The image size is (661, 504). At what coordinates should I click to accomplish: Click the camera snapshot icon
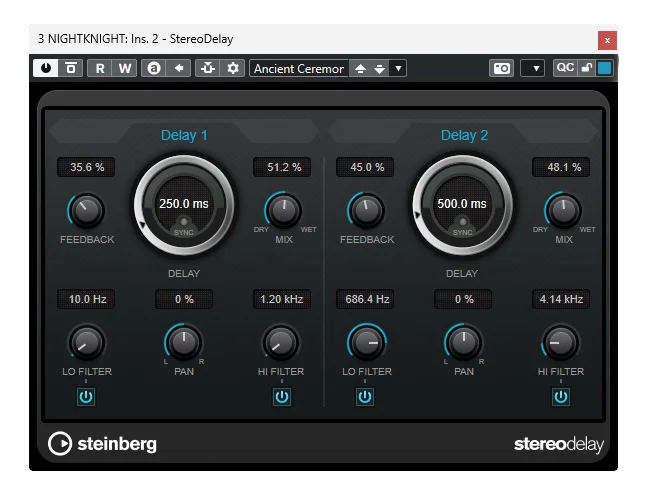tap(502, 68)
